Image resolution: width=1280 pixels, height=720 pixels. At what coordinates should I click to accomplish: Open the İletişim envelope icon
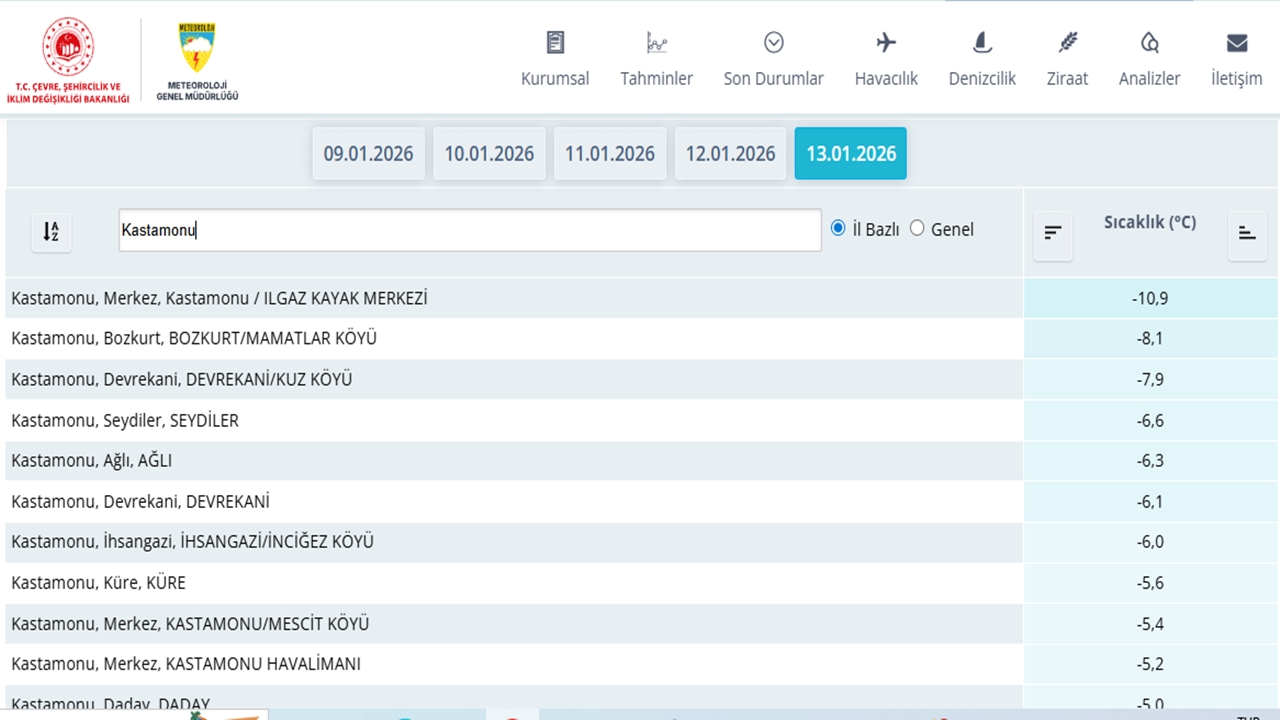[x=1237, y=42]
